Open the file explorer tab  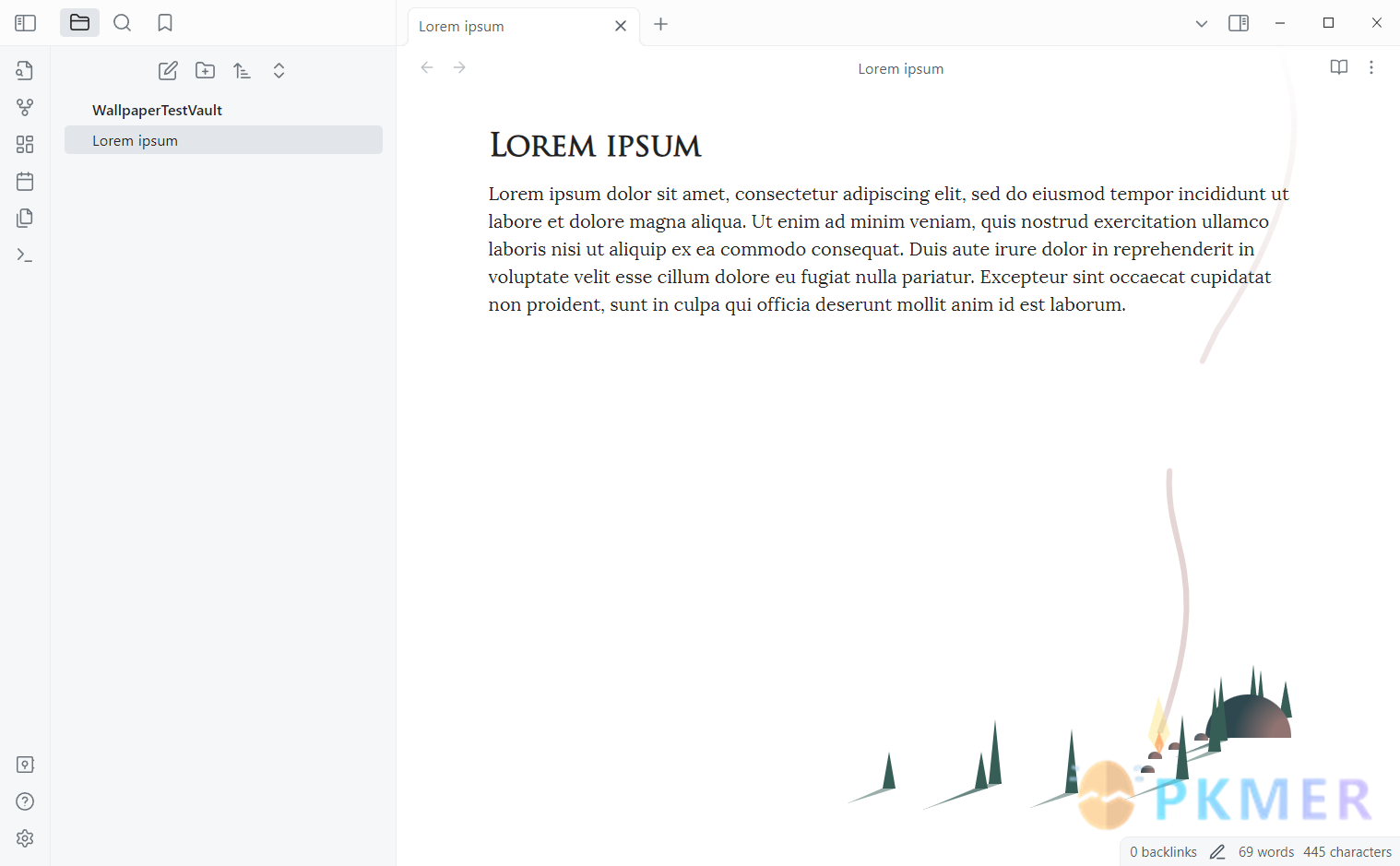point(79,23)
